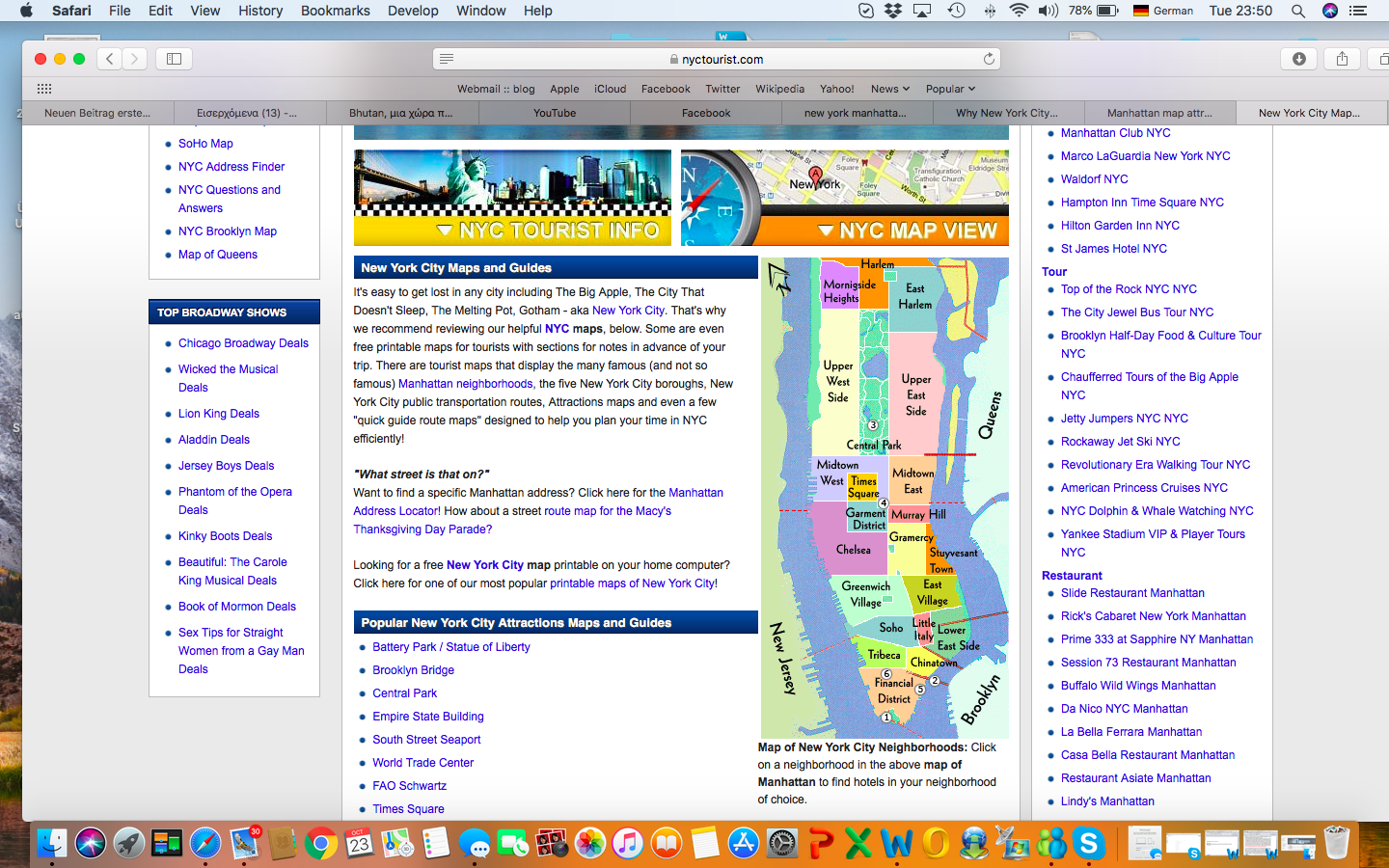Switch to the Why New York City tab
Image resolution: width=1389 pixels, height=868 pixels.
point(1007,113)
